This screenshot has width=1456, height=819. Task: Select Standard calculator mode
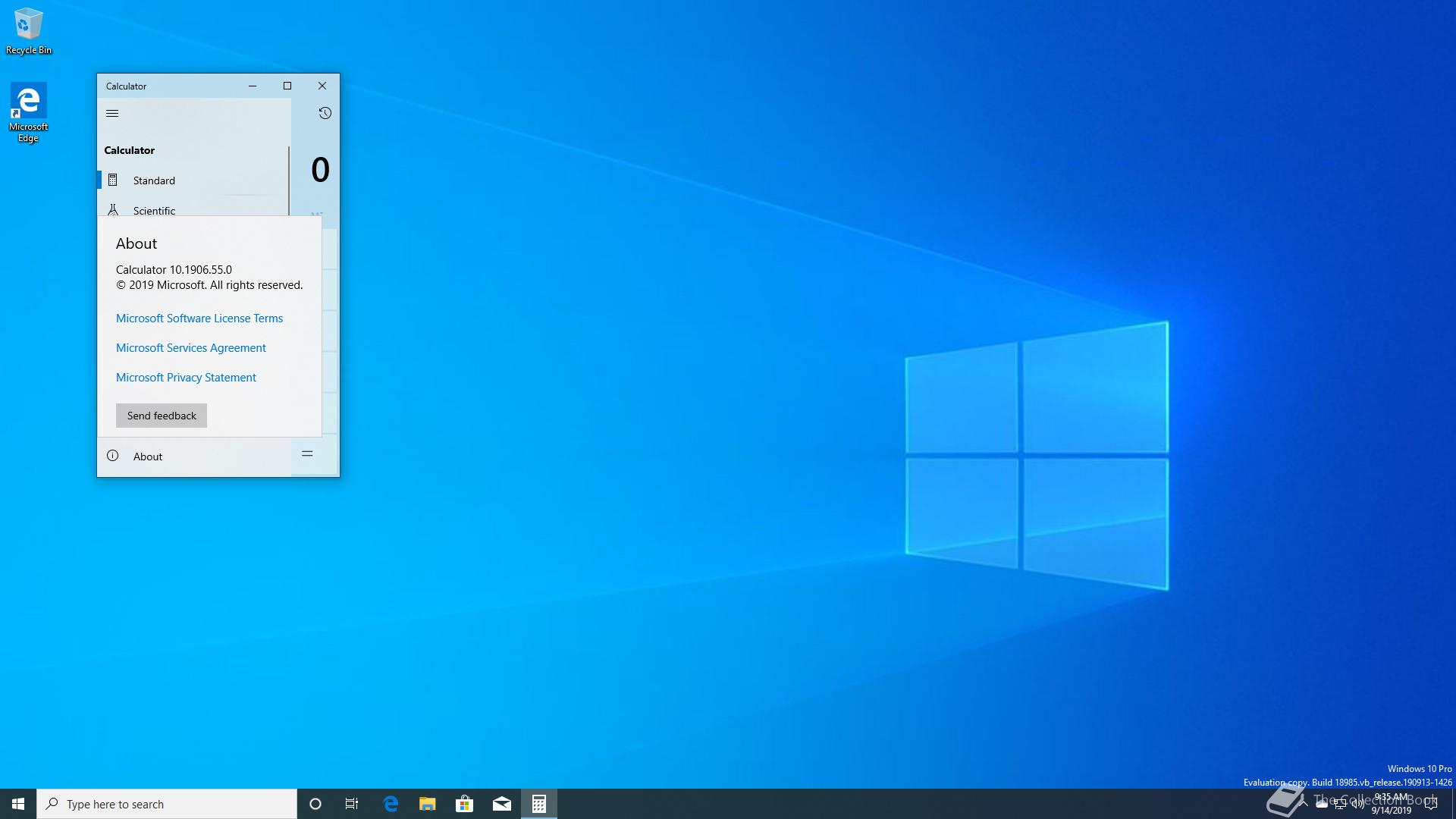[x=193, y=180]
